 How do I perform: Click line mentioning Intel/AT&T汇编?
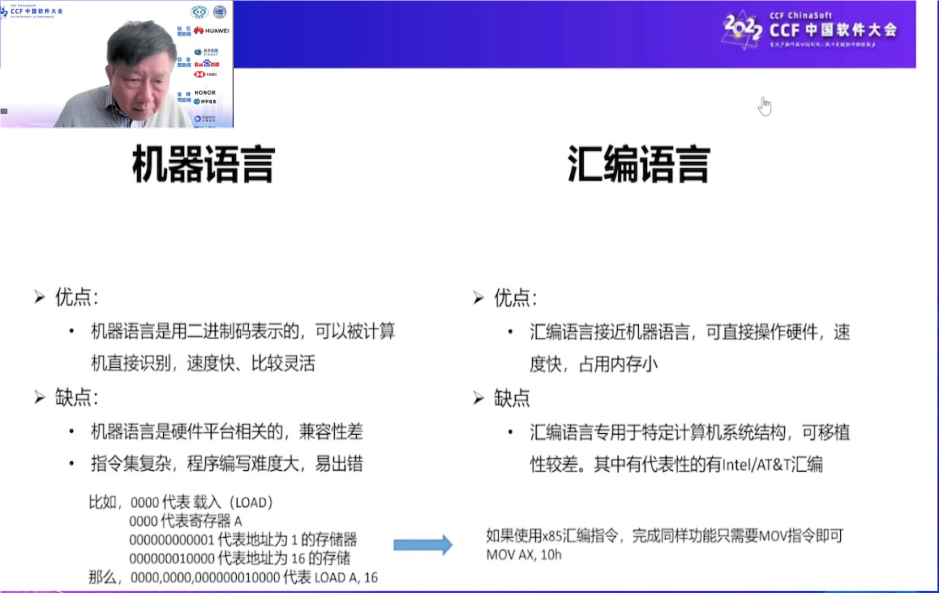coord(676,464)
